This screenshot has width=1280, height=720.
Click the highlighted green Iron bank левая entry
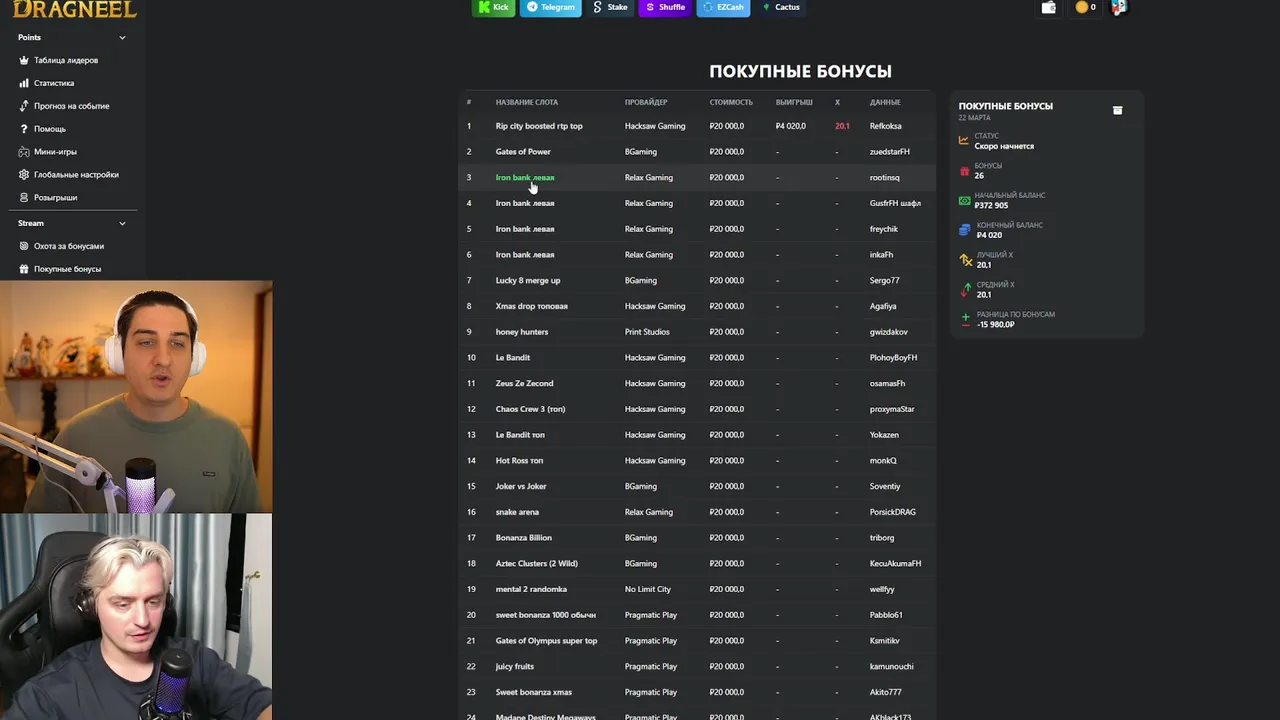pyautogui.click(x=525, y=178)
